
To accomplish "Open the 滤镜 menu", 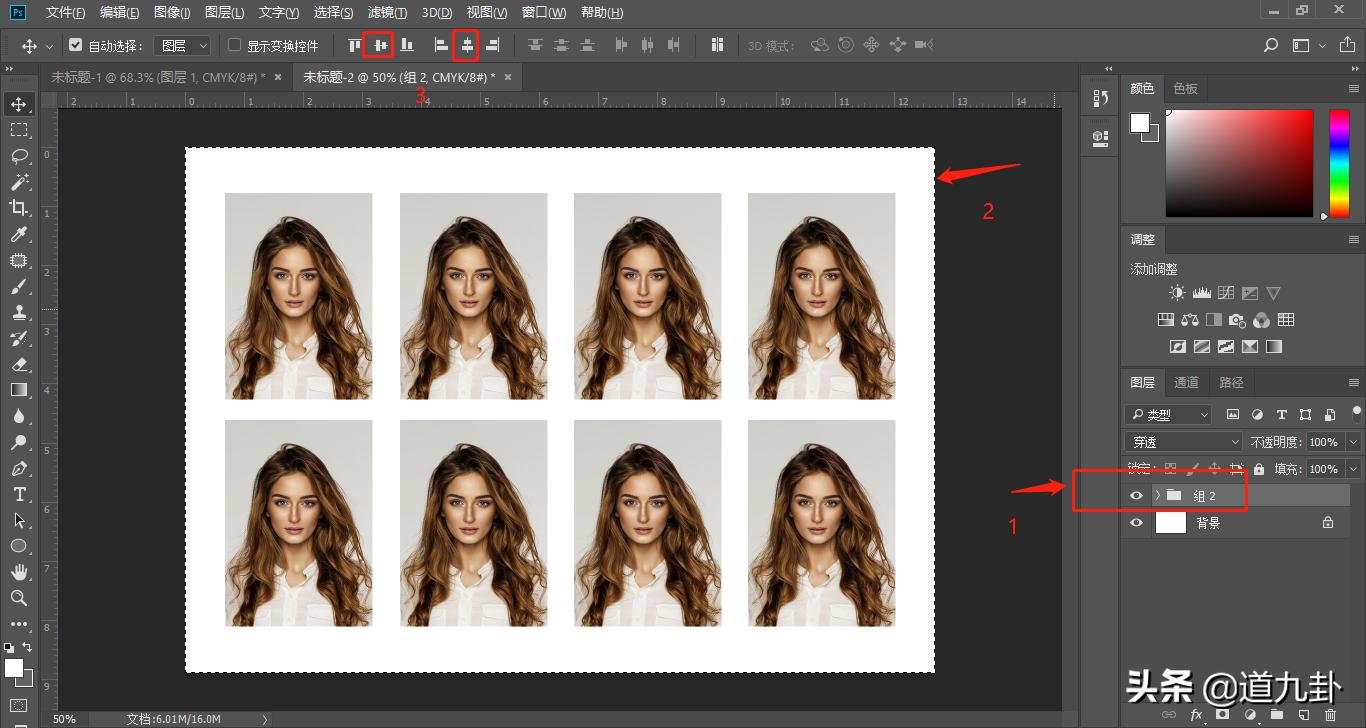I will (x=387, y=13).
